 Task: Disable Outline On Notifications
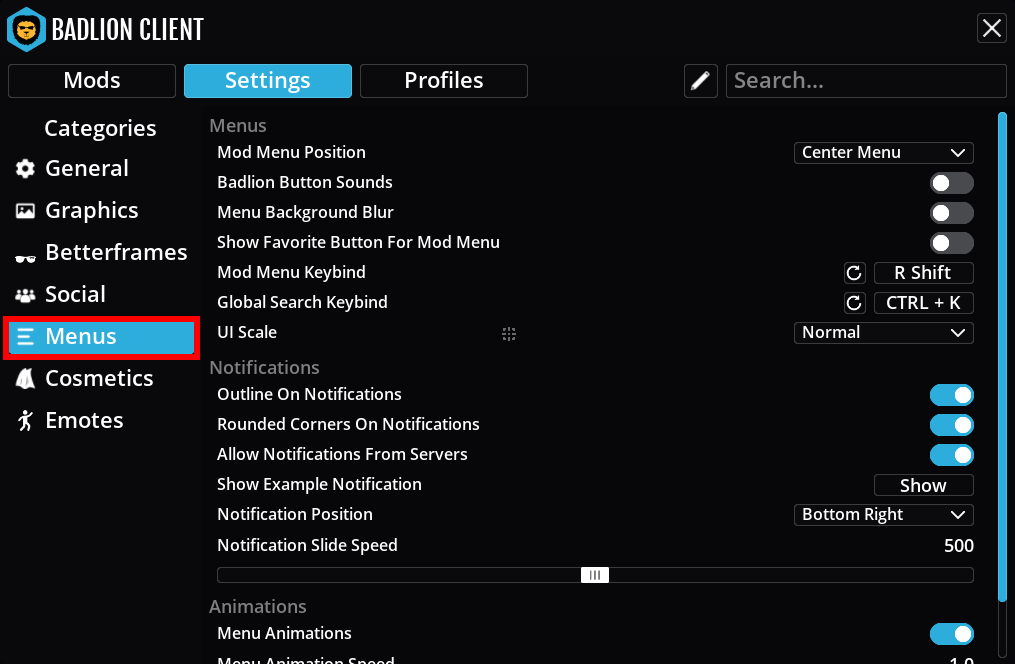coord(951,395)
